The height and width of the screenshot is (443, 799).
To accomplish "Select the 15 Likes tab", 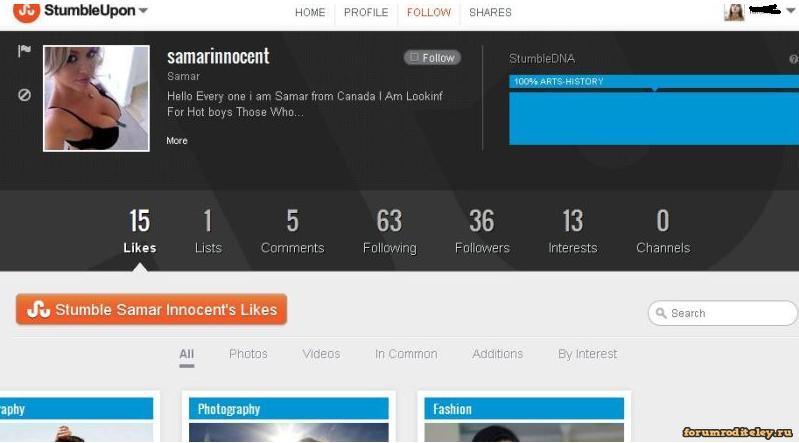I will tap(140, 231).
